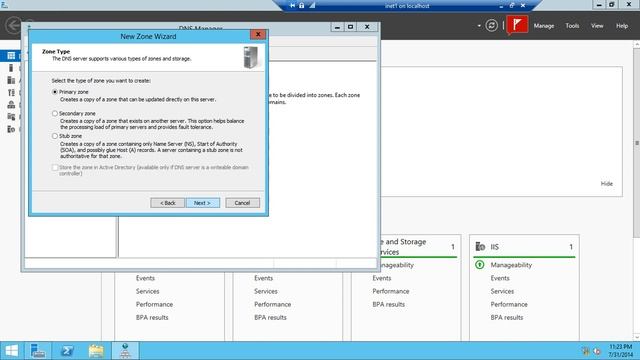This screenshot has height=360, width=640.
Task: Open the File and Storage Services sidebar icon
Action: click(x=11, y=117)
